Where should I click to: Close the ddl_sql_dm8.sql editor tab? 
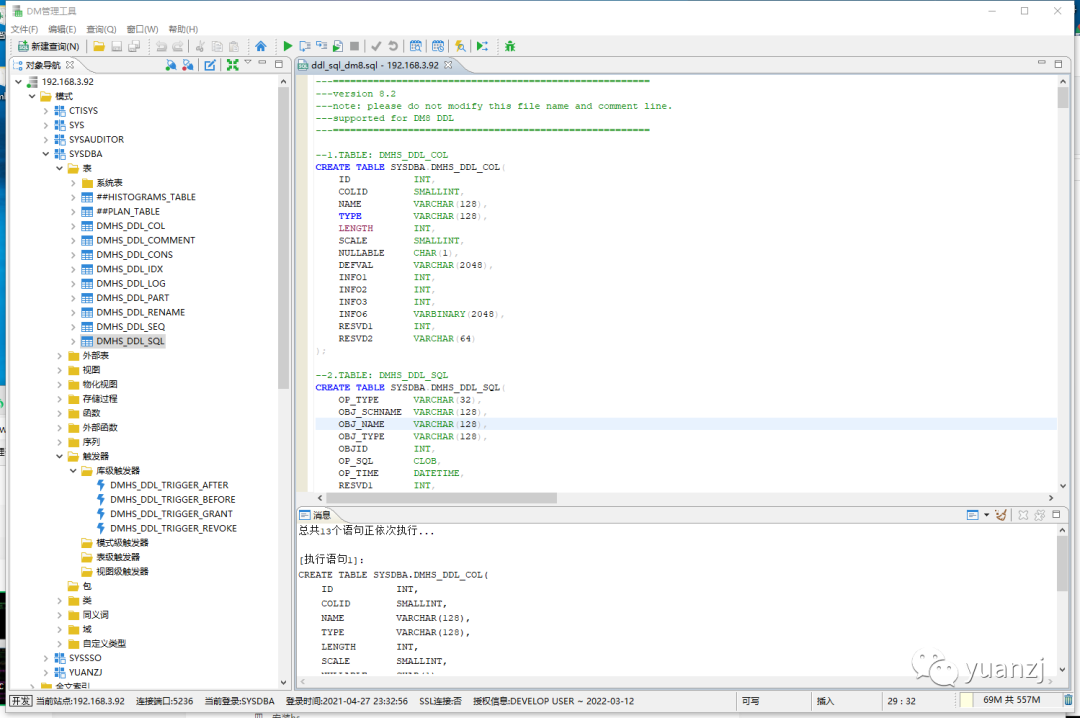tap(448, 65)
